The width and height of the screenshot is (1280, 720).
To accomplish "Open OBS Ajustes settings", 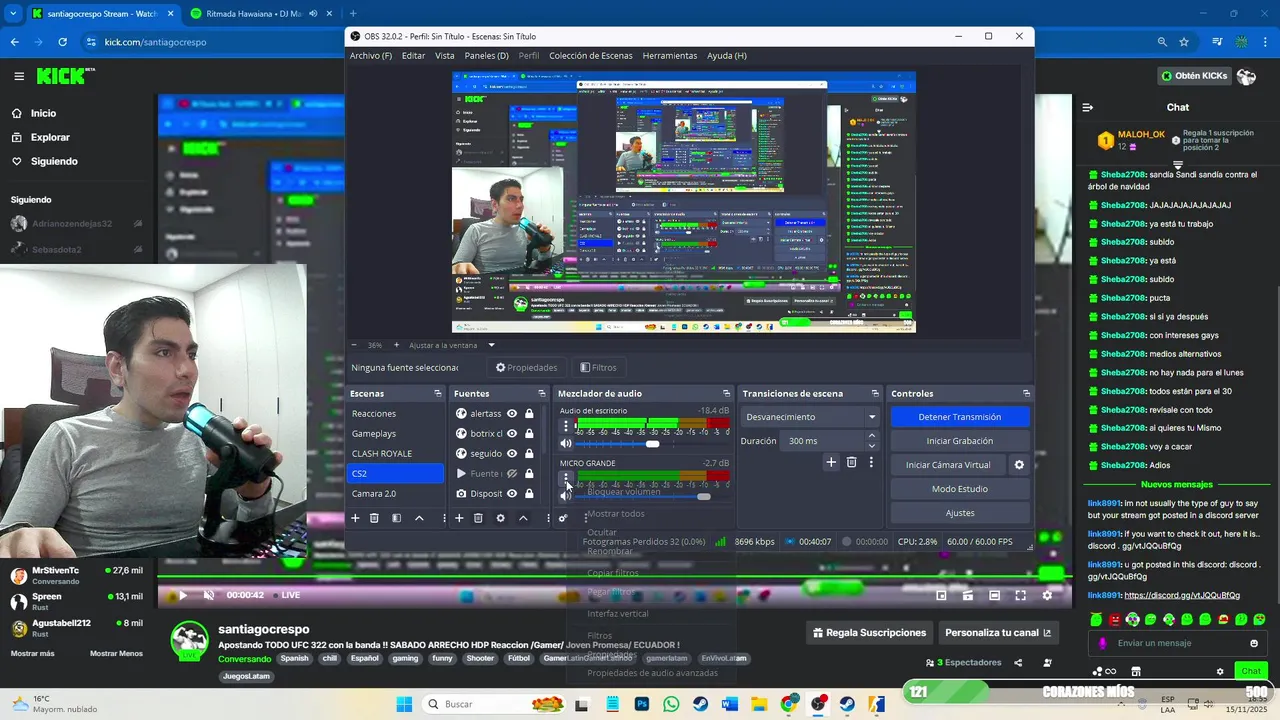I will point(959,513).
